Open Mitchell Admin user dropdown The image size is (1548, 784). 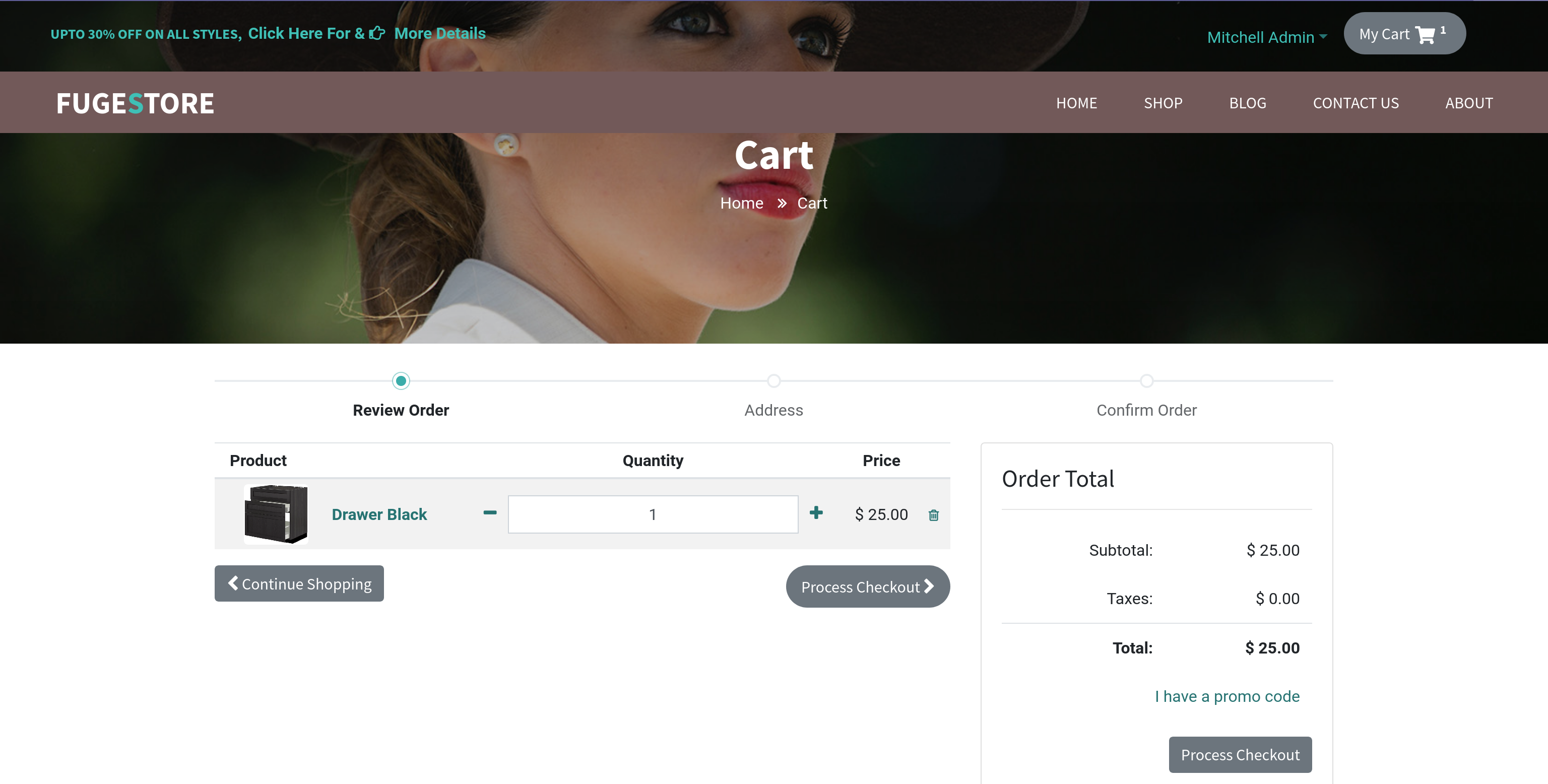(x=1267, y=37)
